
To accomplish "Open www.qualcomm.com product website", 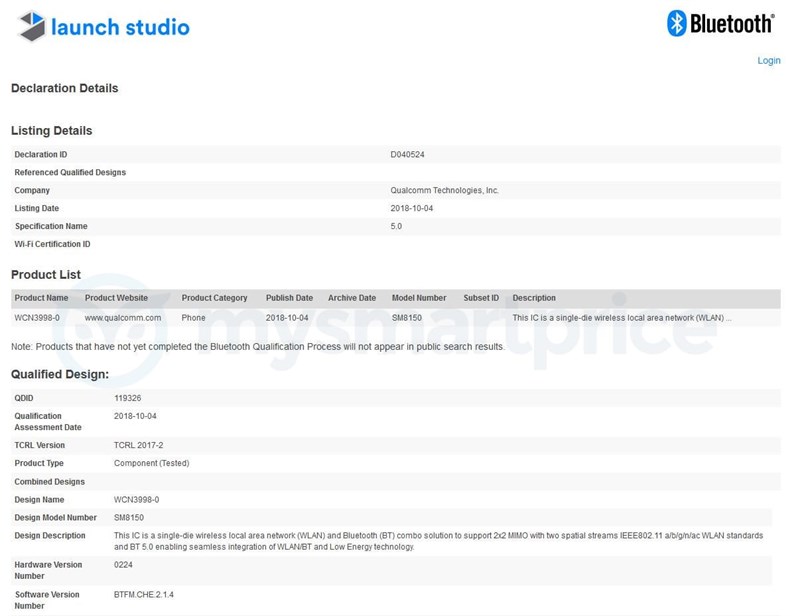I will 123,318.
